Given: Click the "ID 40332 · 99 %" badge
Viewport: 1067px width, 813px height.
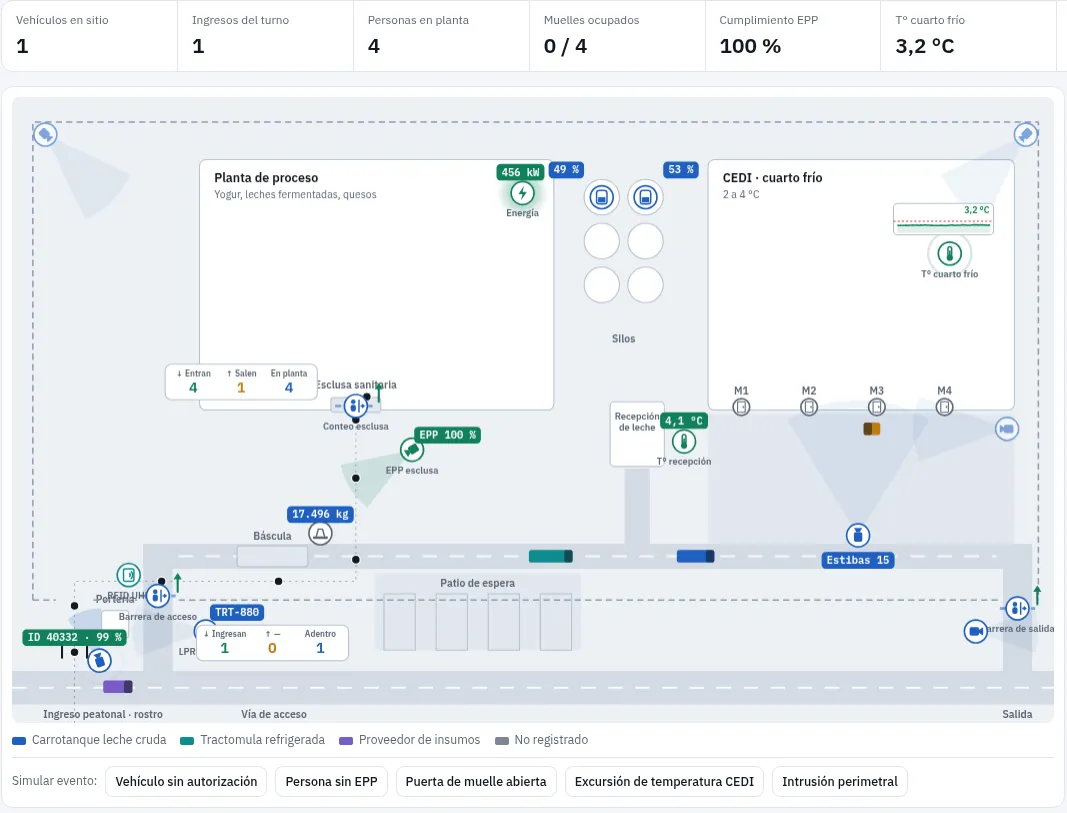Looking at the screenshot, I should pyautogui.click(x=75, y=637).
